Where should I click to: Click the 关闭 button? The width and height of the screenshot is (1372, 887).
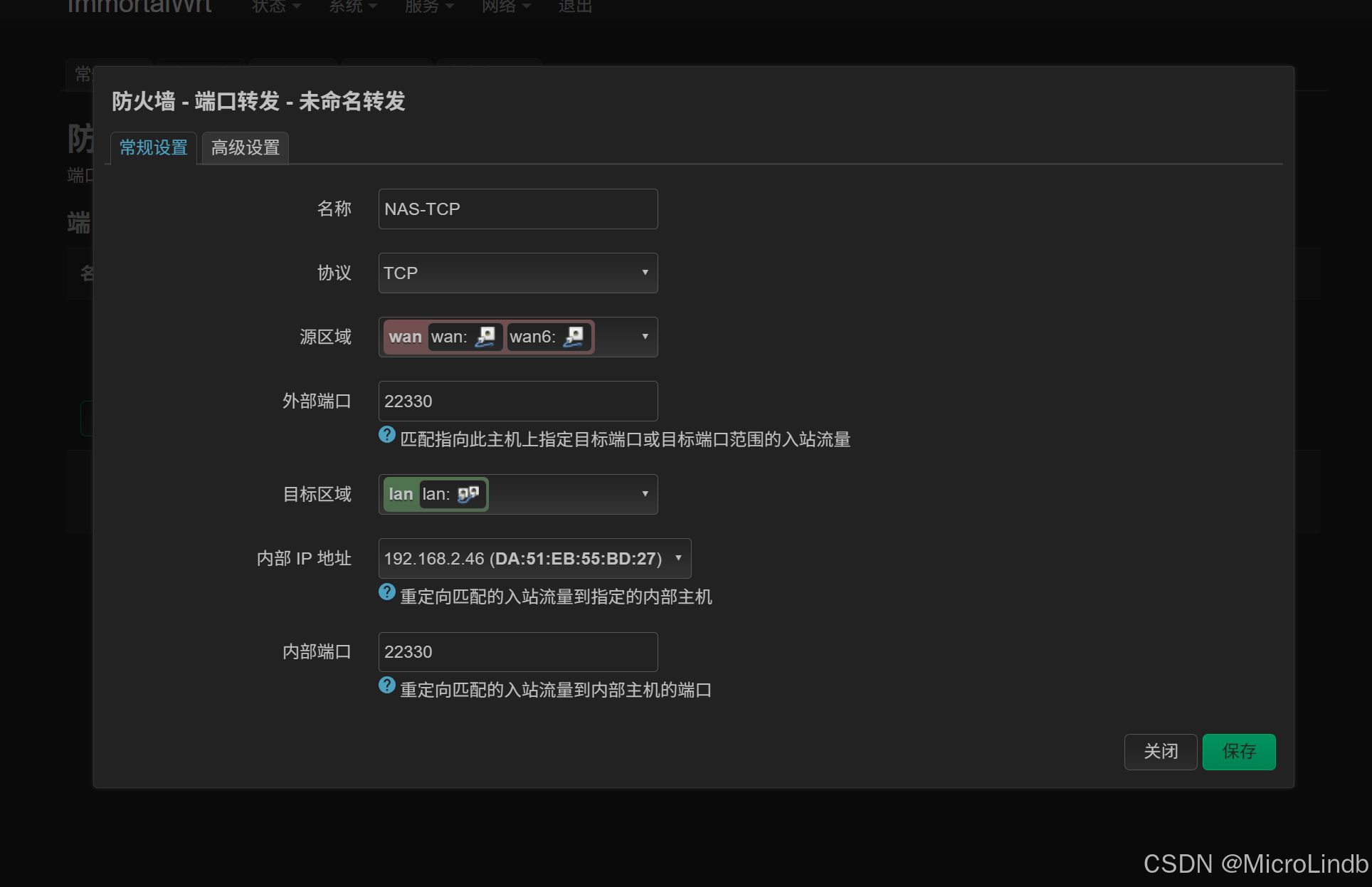pos(1160,752)
